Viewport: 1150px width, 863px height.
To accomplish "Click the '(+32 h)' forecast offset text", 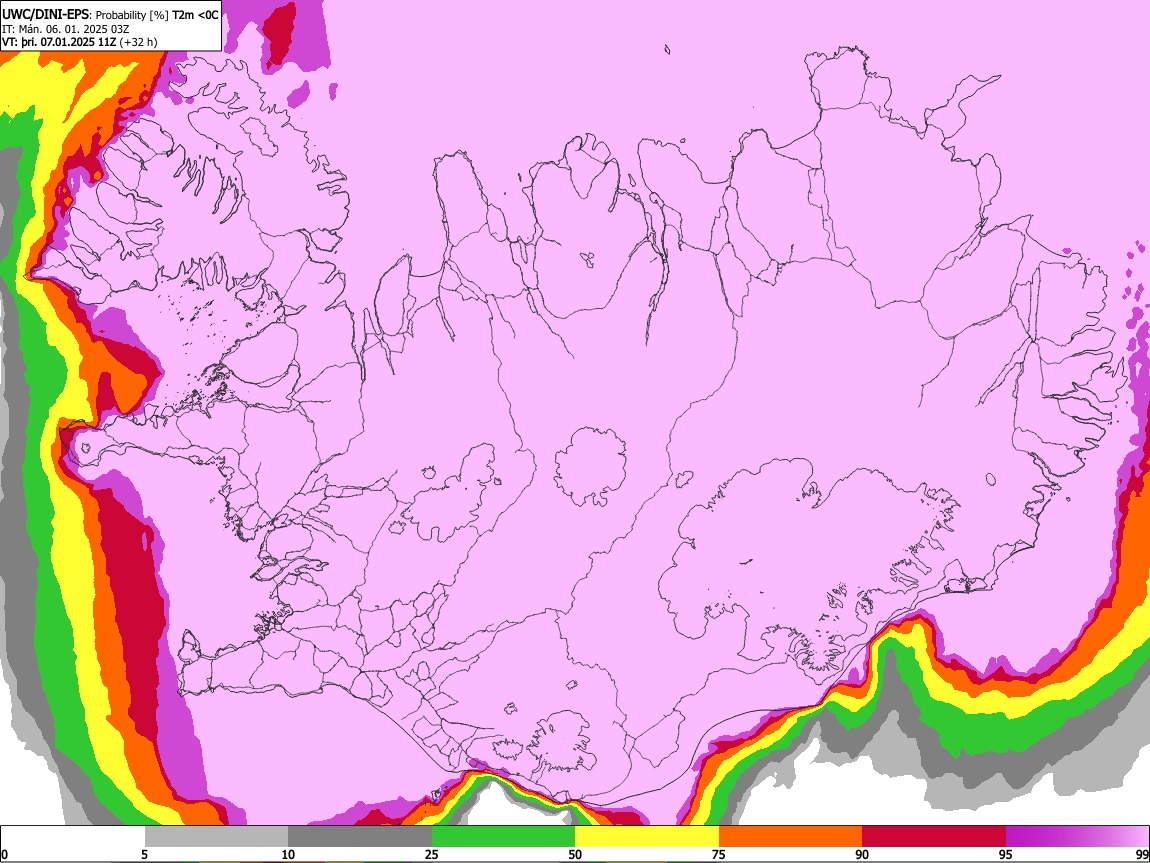I will pyautogui.click(x=139, y=42).
